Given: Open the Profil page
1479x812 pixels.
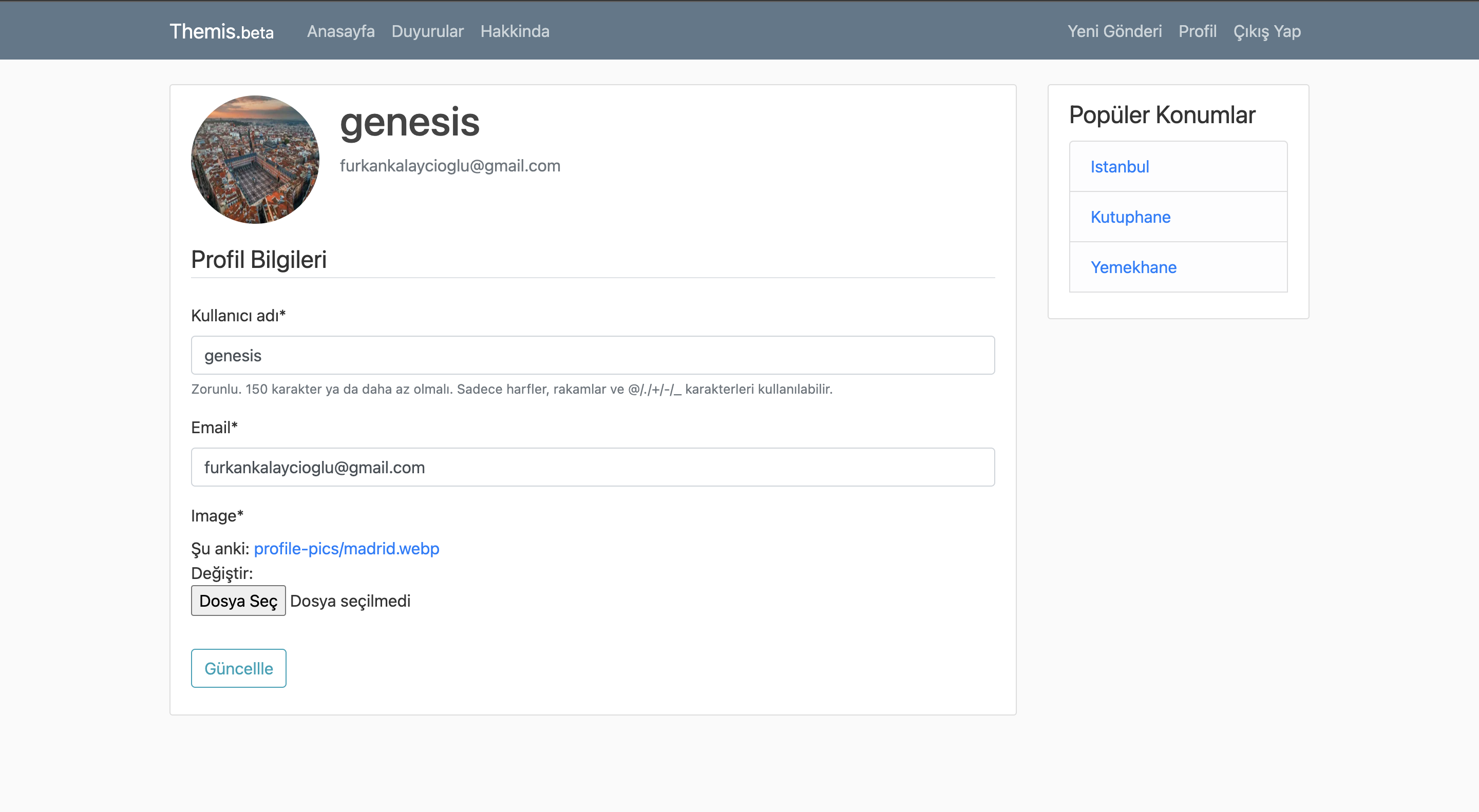Looking at the screenshot, I should point(1197,31).
